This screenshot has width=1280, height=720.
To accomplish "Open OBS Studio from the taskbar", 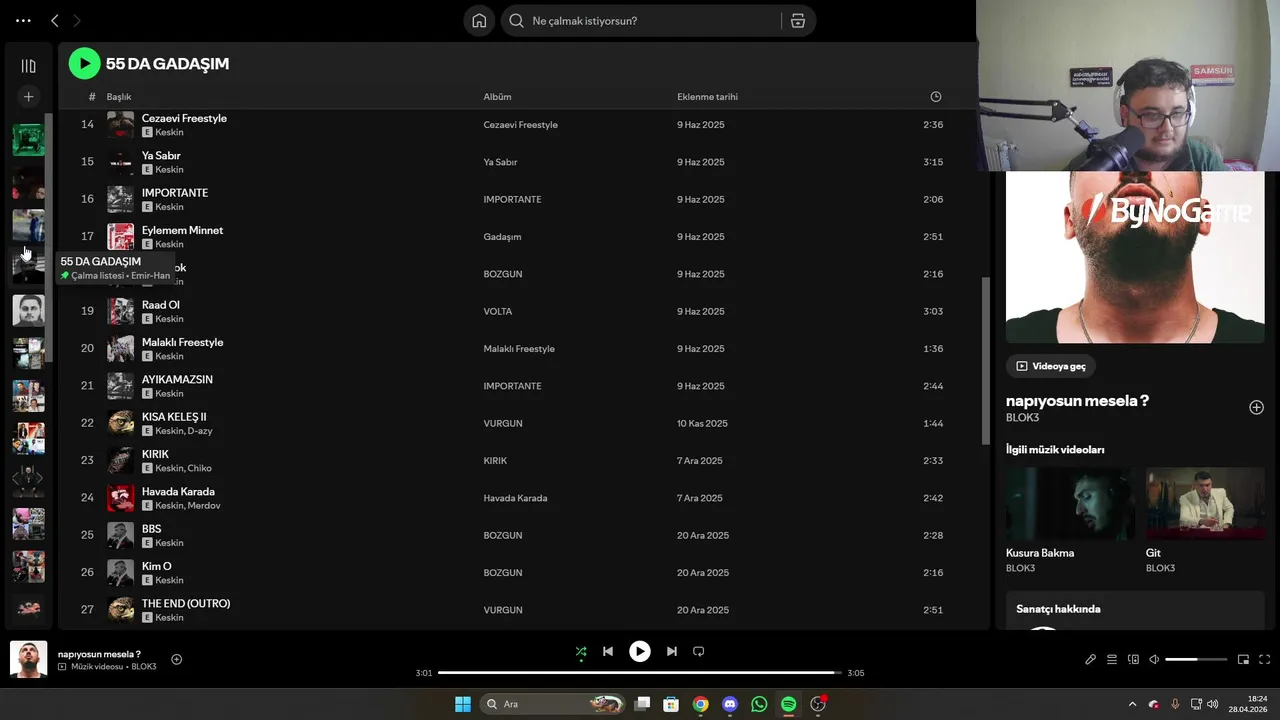I will [818, 704].
